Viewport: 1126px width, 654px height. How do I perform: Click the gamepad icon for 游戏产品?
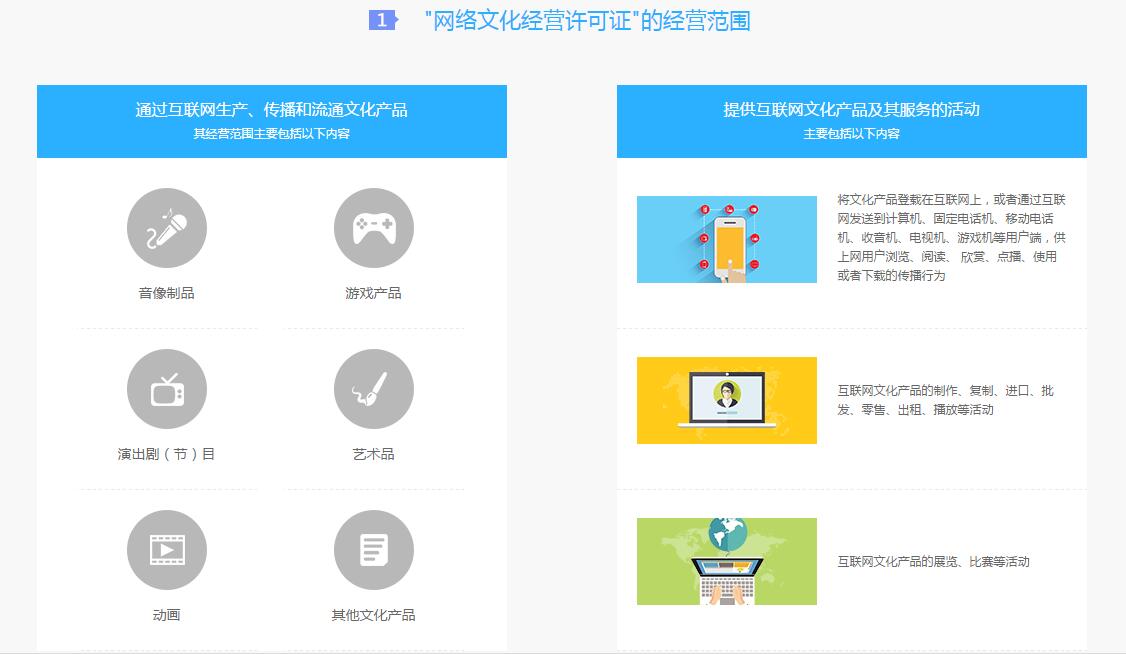click(373, 228)
